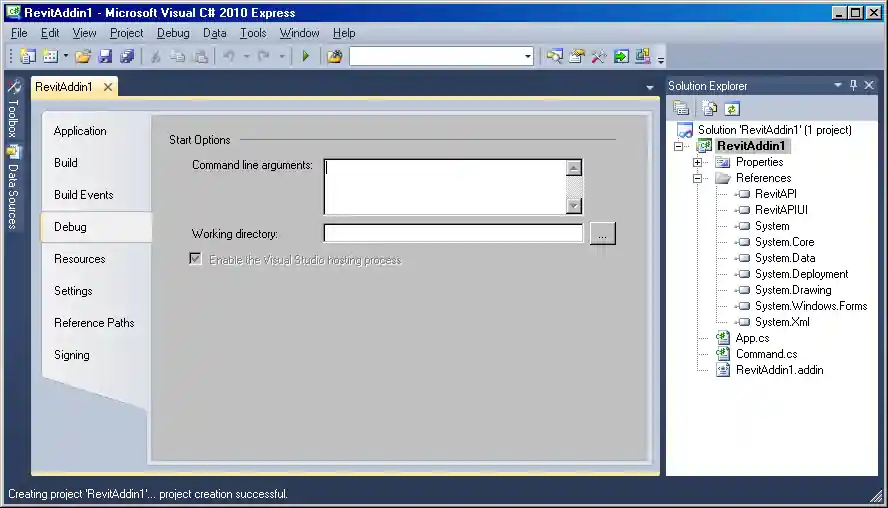Switch to the Build Events tab
The image size is (888, 508).
coord(84,195)
